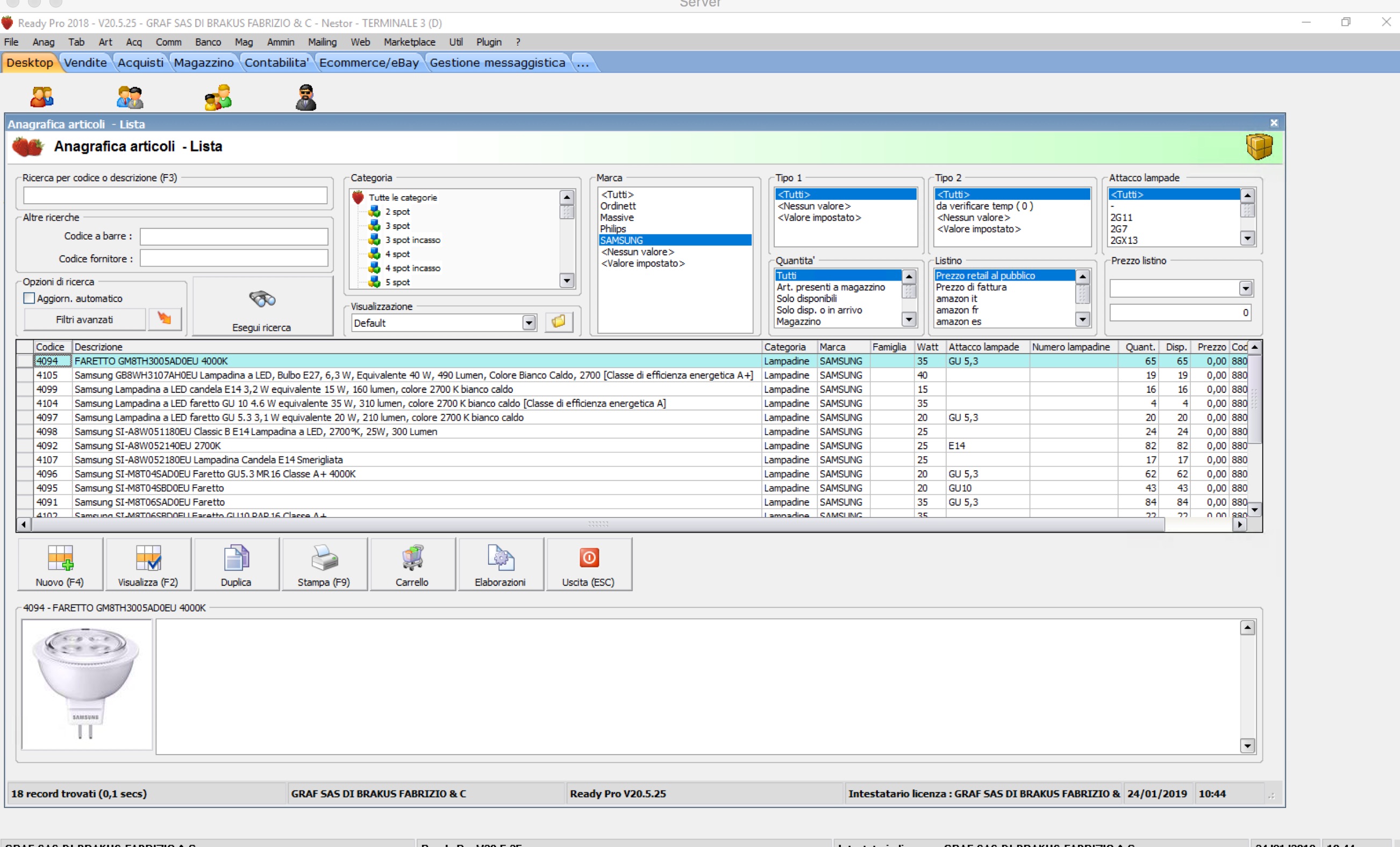Select the 3 spot incasso category
The image size is (1400, 847).
pyautogui.click(x=412, y=240)
